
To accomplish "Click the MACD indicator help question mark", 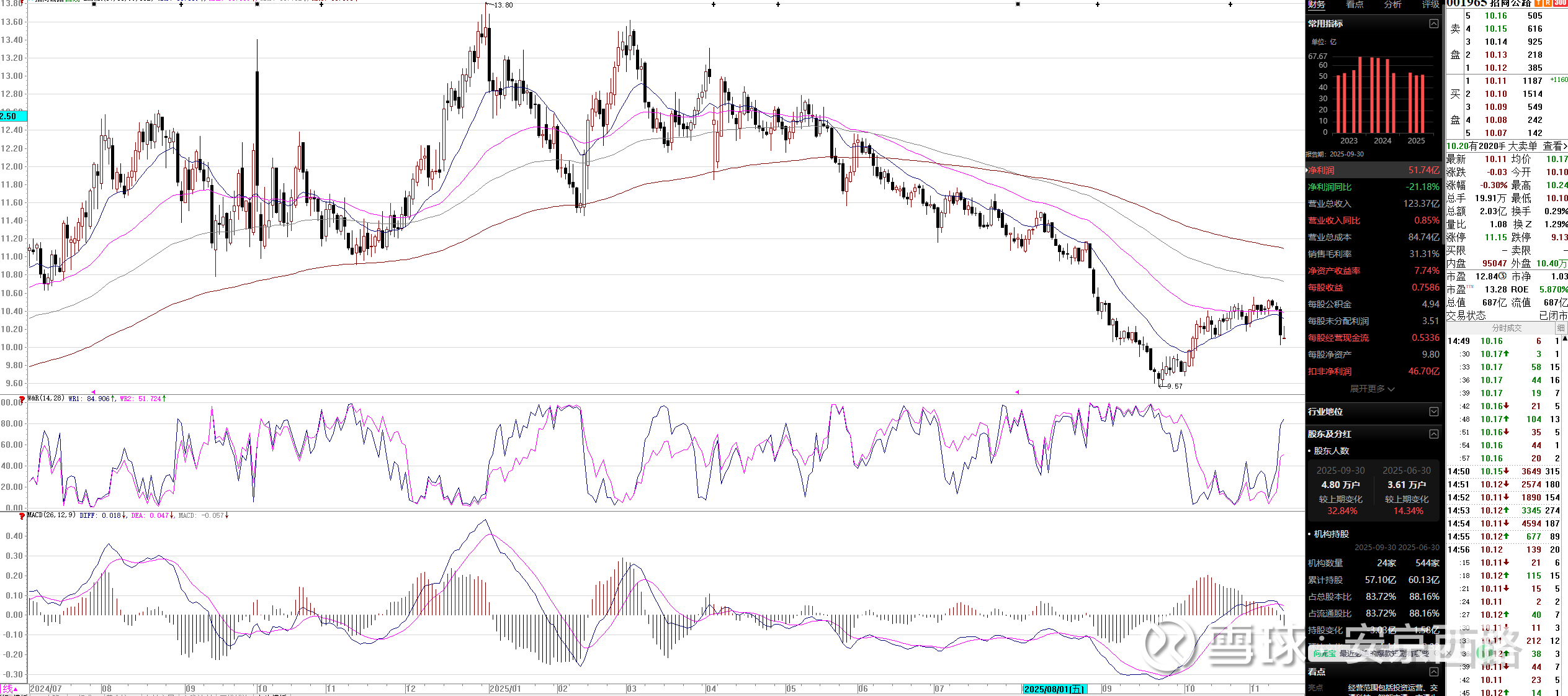I will (x=22, y=516).
